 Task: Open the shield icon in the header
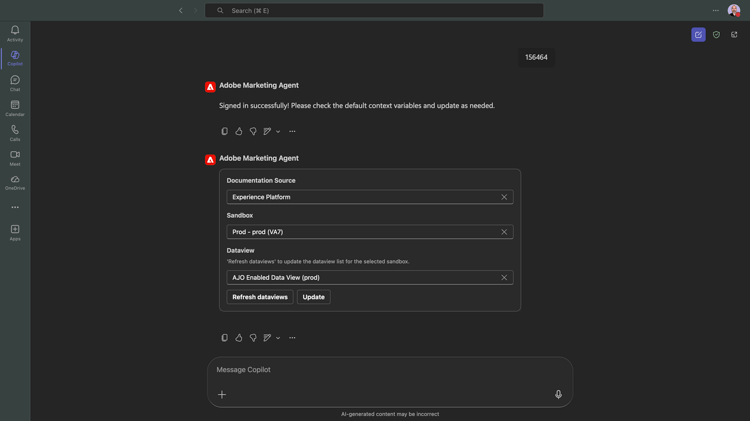pos(716,34)
